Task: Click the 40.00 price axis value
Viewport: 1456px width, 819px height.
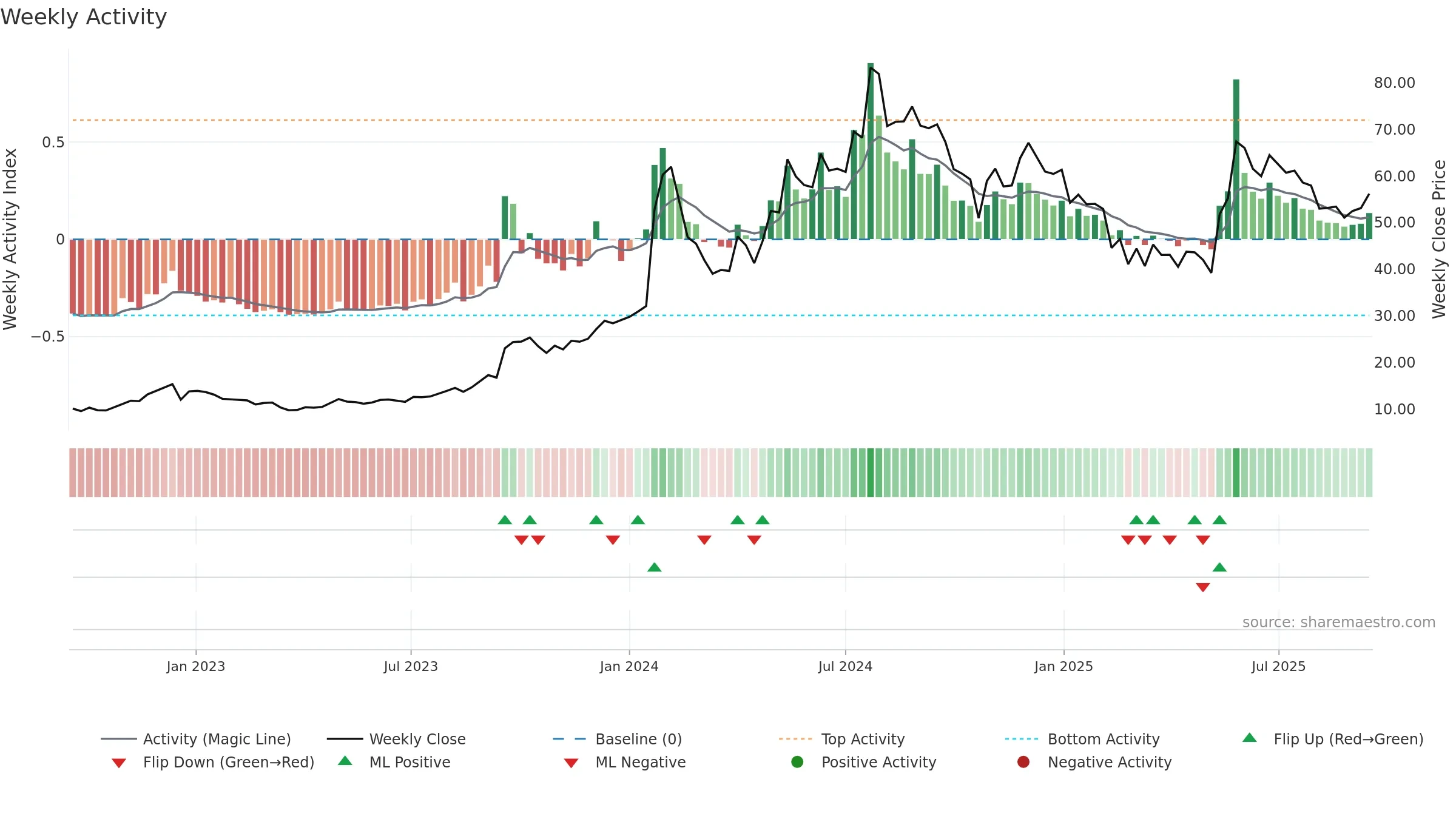Action: (x=1395, y=269)
